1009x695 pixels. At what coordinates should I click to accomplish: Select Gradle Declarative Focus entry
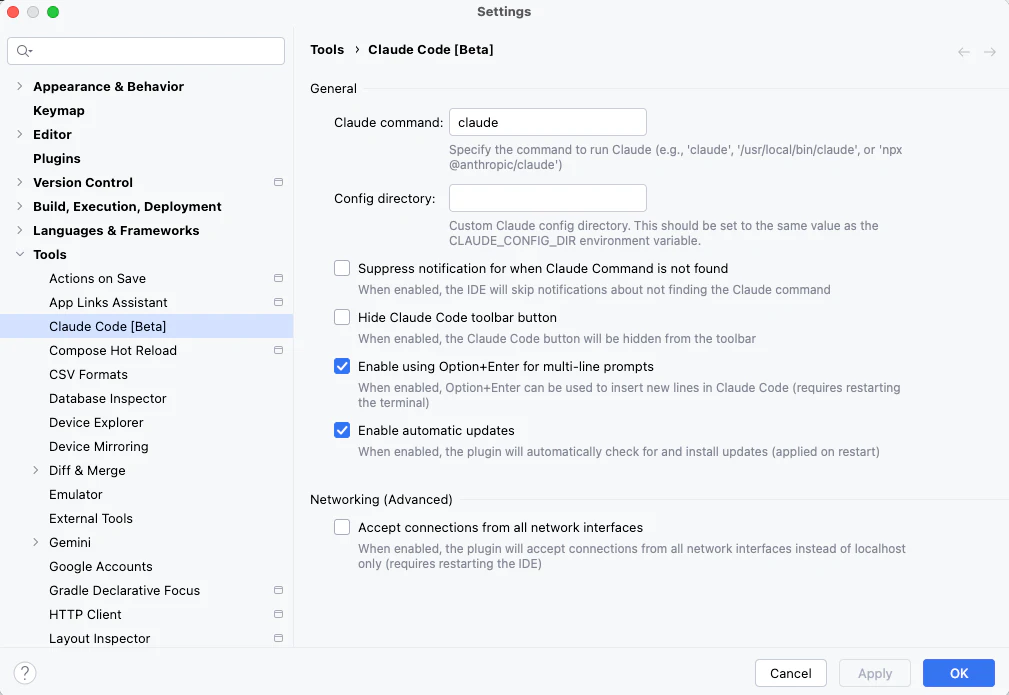(x=124, y=590)
